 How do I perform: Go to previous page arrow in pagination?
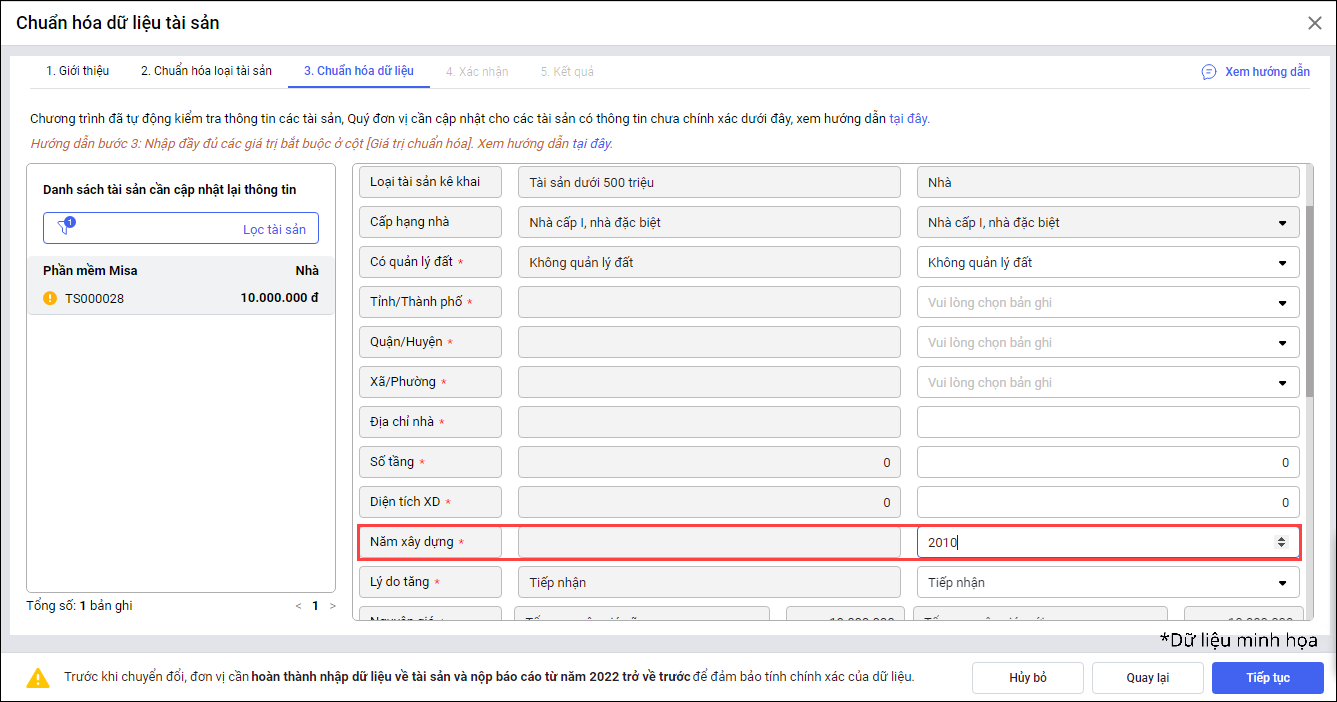pos(297,606)
